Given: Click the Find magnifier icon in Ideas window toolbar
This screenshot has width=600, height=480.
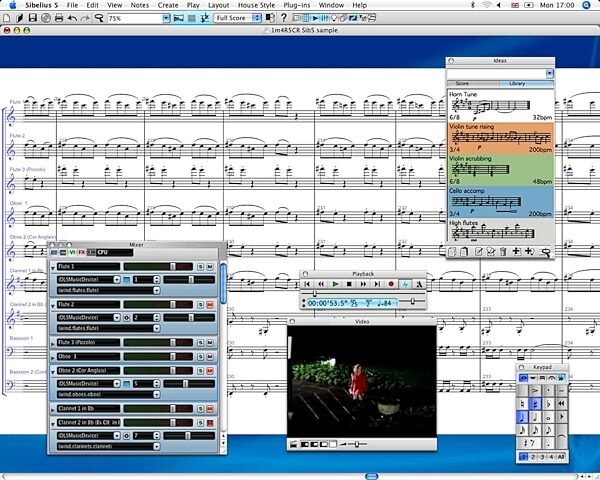Looking at the screenshot, I should (x=545, y=251).
